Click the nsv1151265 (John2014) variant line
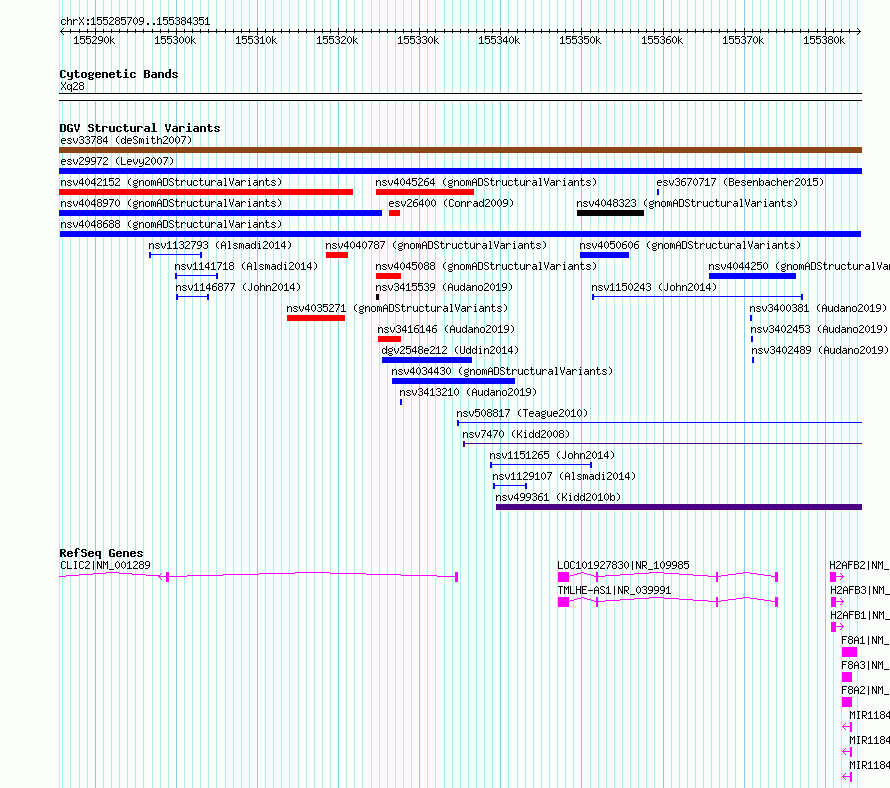Viewport: 890px width, 788px height. coord(541,465)
